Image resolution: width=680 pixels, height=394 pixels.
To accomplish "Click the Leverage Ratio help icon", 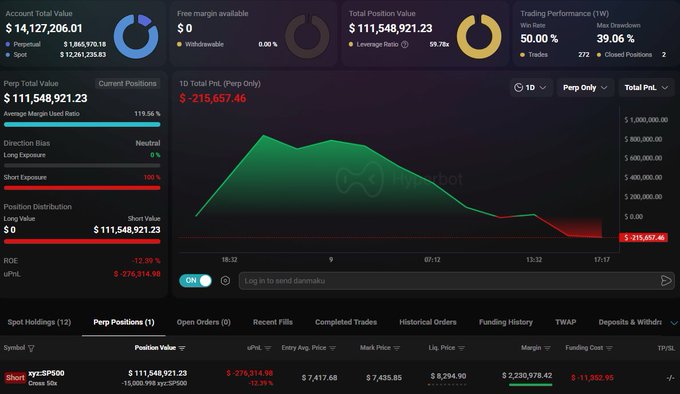I will click(405, 44).
